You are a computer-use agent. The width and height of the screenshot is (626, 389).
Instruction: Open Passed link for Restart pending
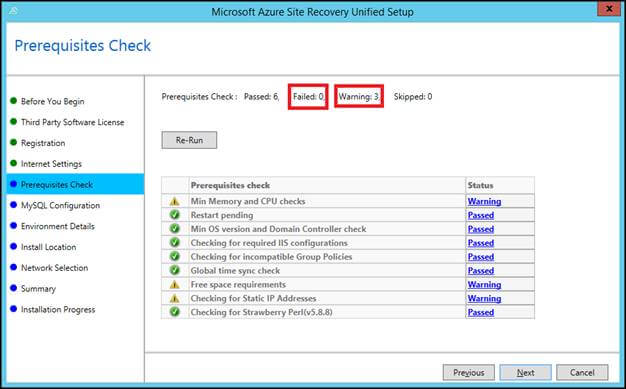[481, 215]
